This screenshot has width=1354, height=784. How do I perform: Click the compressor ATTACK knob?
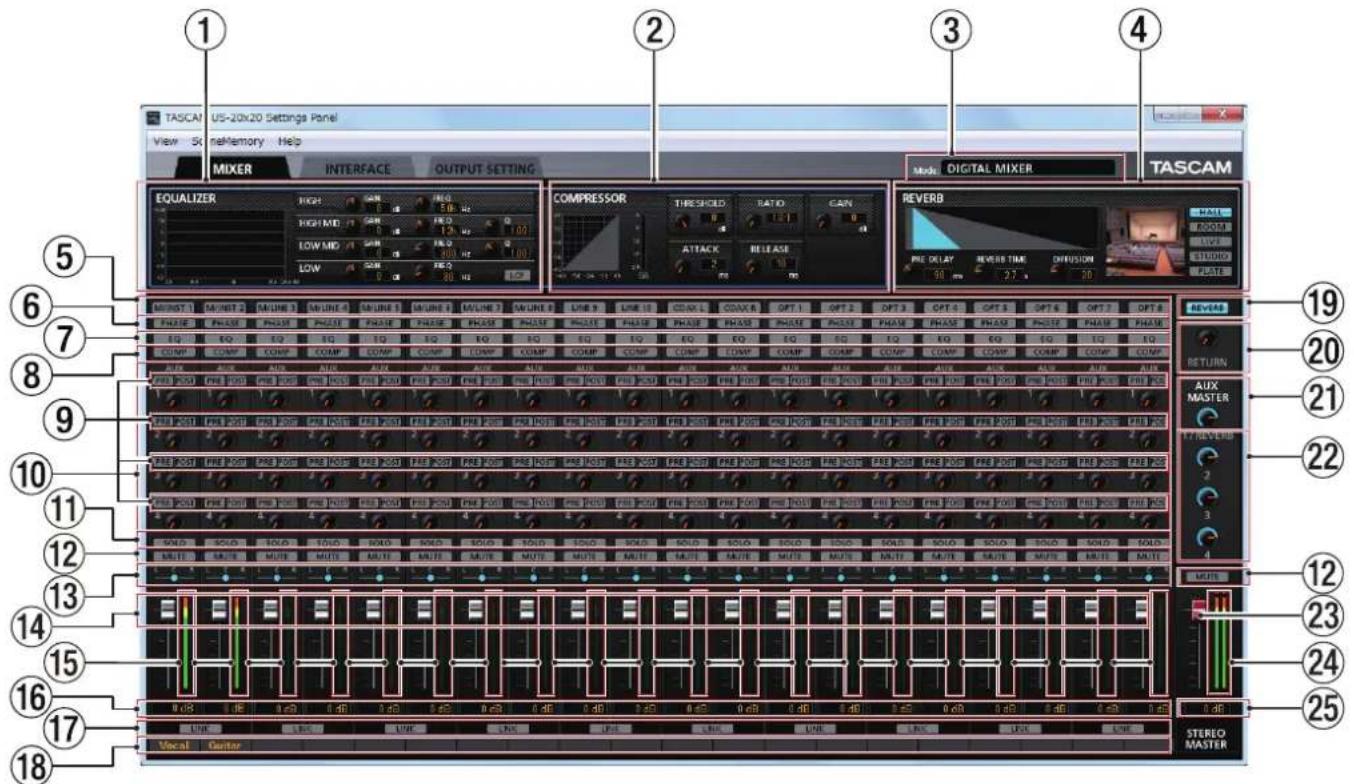[681, 267]
